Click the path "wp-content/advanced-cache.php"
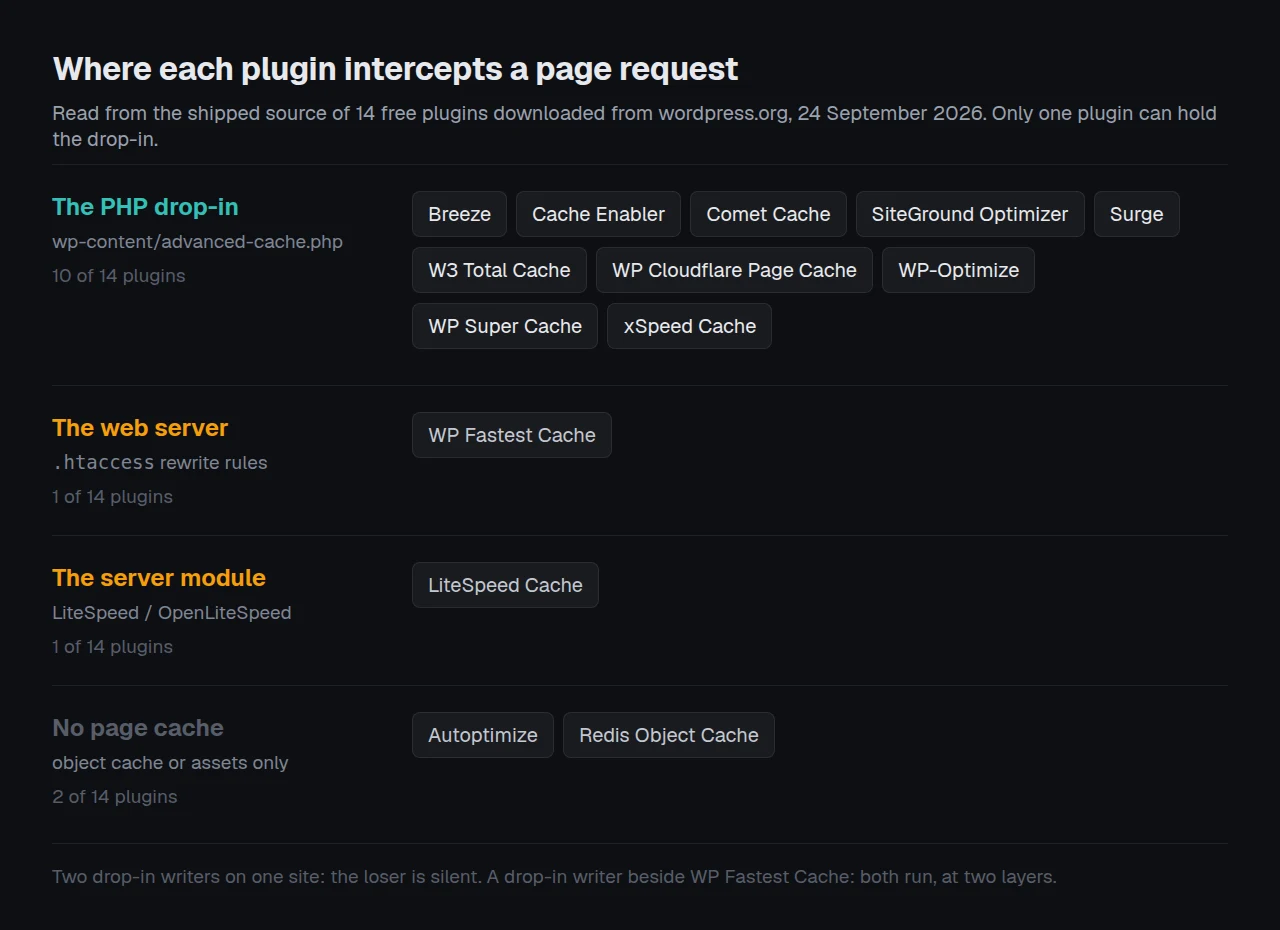 click(197, 242)
